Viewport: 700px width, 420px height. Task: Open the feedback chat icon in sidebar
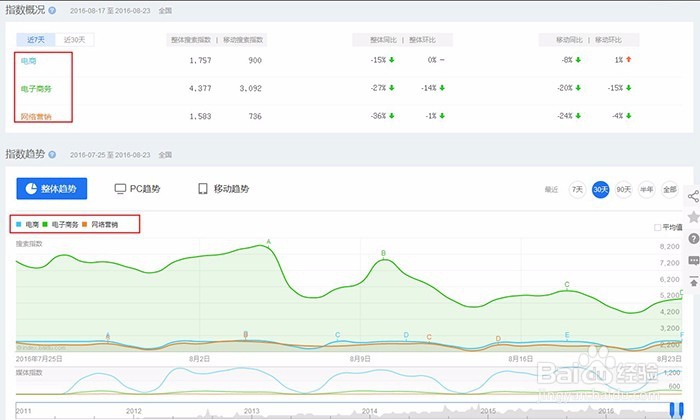693,260
